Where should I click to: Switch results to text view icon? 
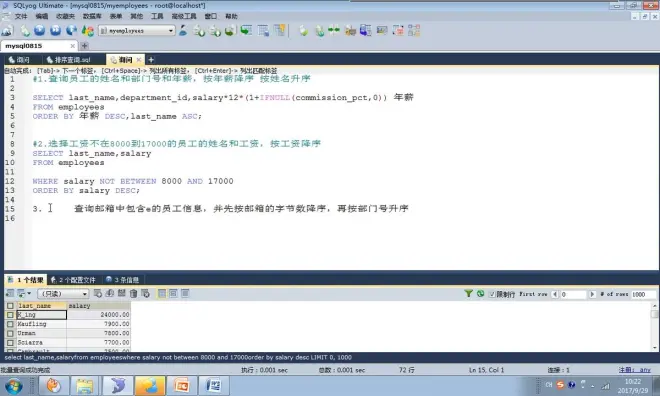[x=185, y=294]
